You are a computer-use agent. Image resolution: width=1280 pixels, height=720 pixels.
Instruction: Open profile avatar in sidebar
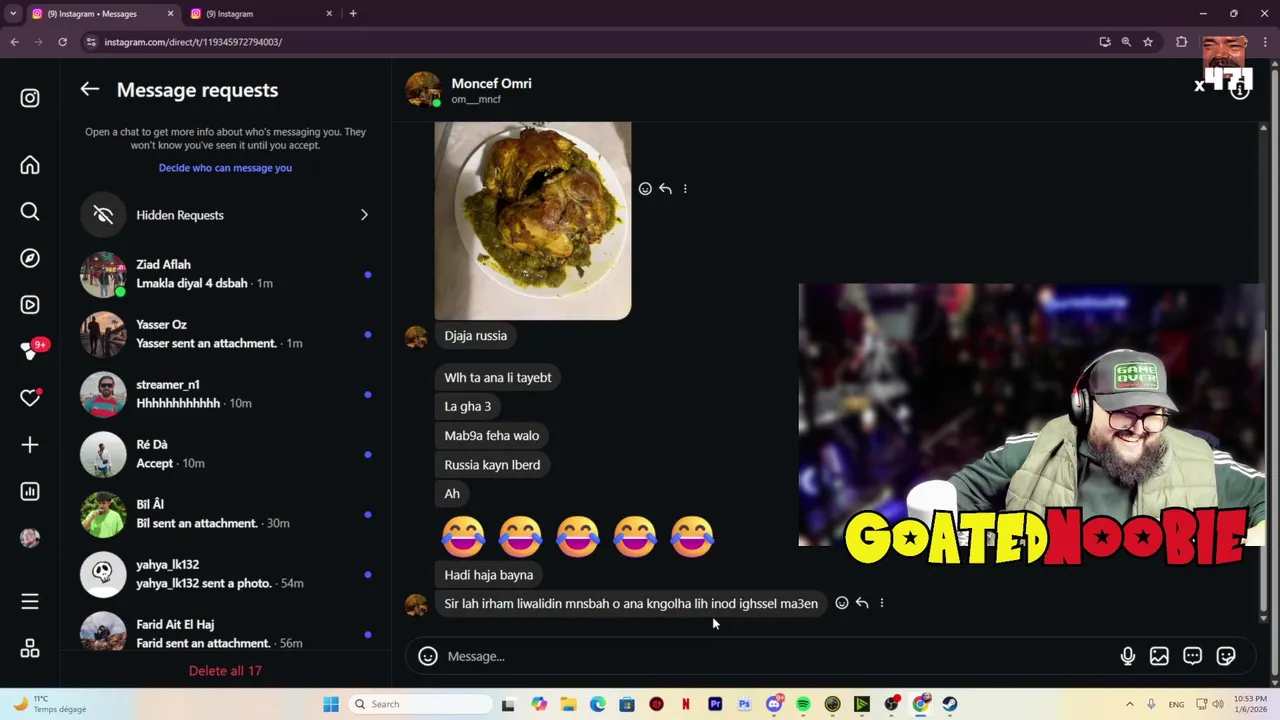30,538
